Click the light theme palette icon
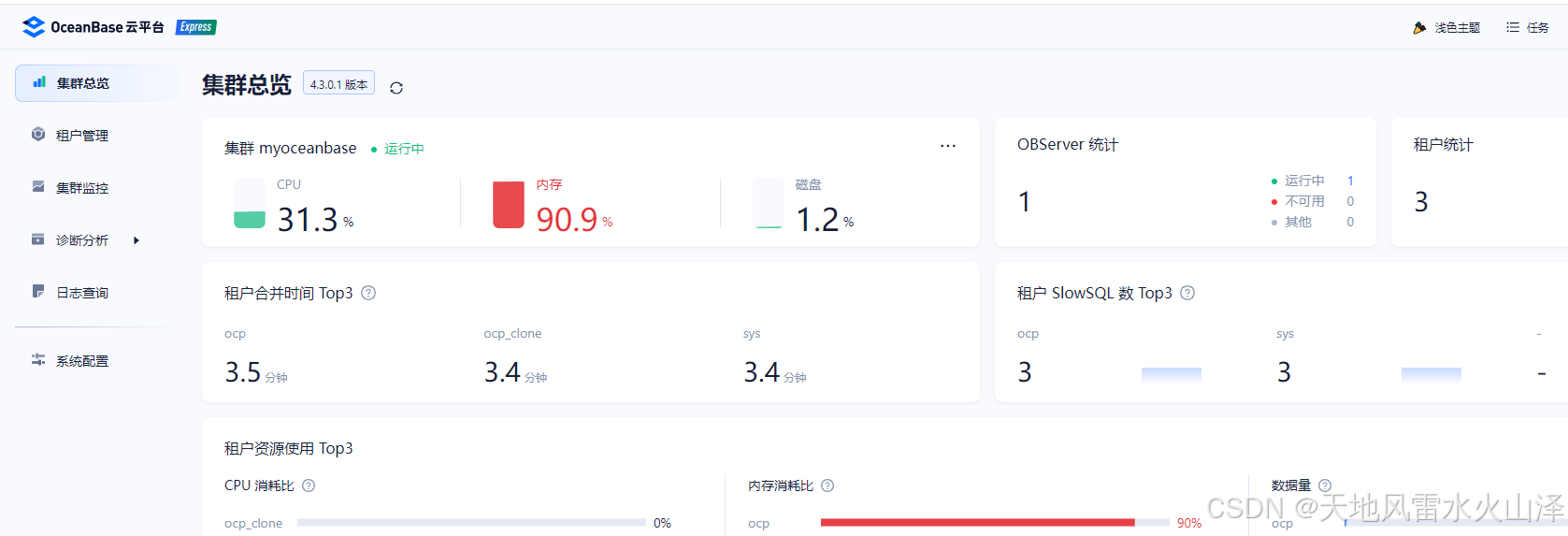The height and width of the screenshot is (536, 1568). click(1419, 28)
